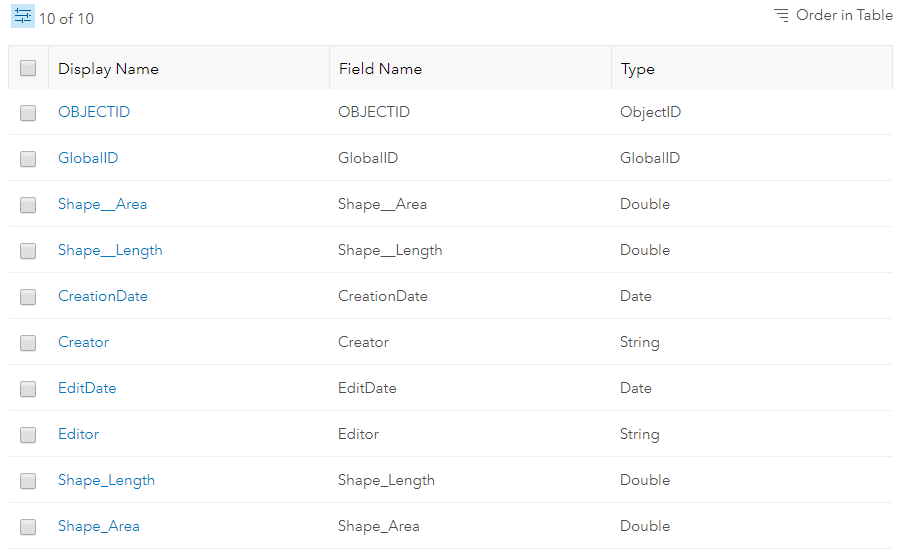
Task: Toggle the select-all header checkbox
Action: tap(28, 68)
